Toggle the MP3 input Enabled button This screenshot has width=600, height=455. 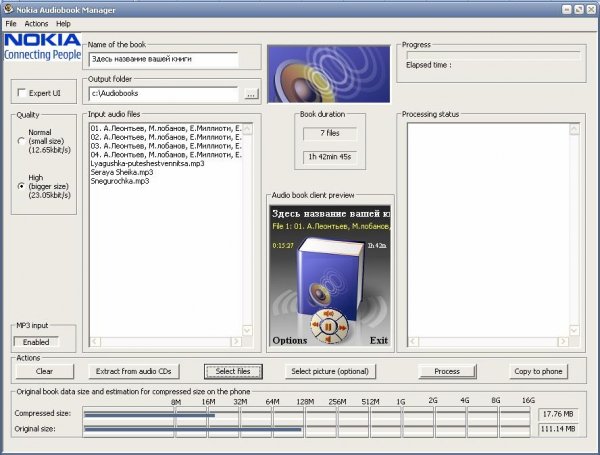pyautogui.click(x=36, y=342)
